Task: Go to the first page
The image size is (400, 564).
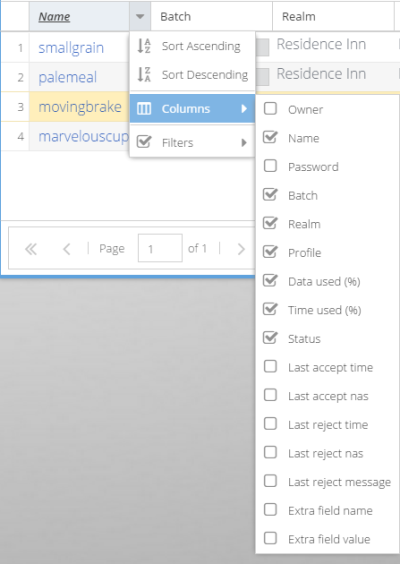Action: point(31,249)
